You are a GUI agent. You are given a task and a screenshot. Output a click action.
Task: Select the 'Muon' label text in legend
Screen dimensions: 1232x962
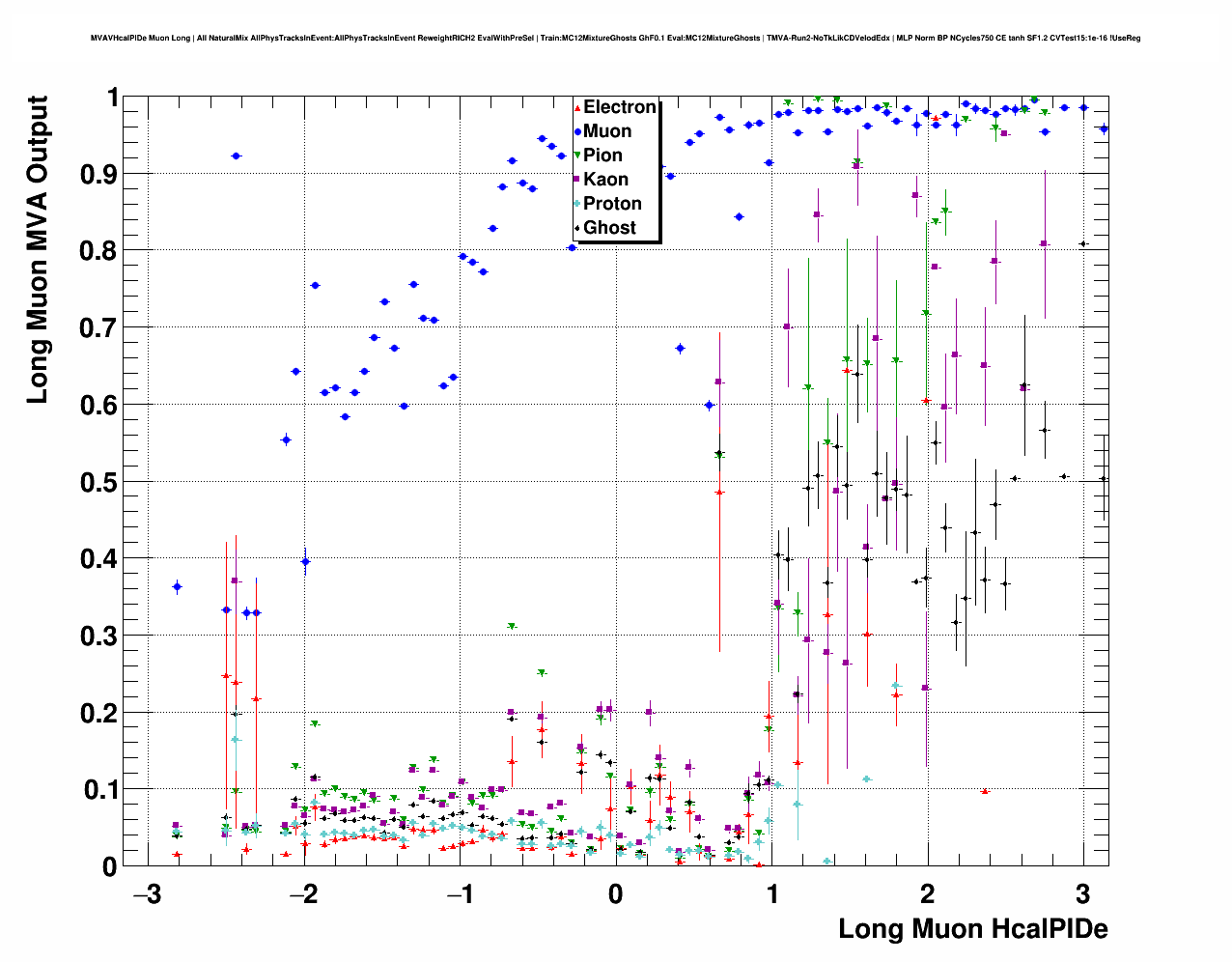(607, 131)
